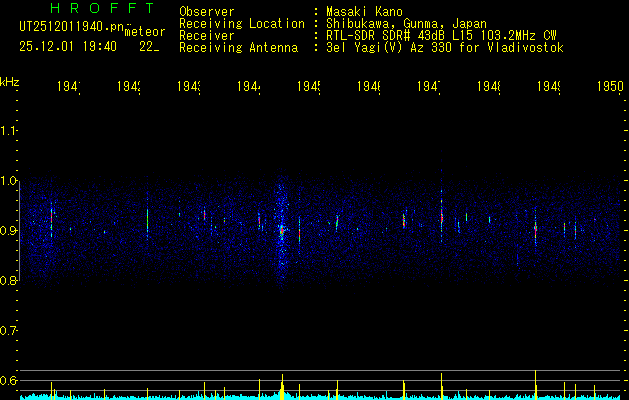Screen dimensions: 629x400
Task: Click the 1950 time axis marker
Action: (x=610, y=86)
